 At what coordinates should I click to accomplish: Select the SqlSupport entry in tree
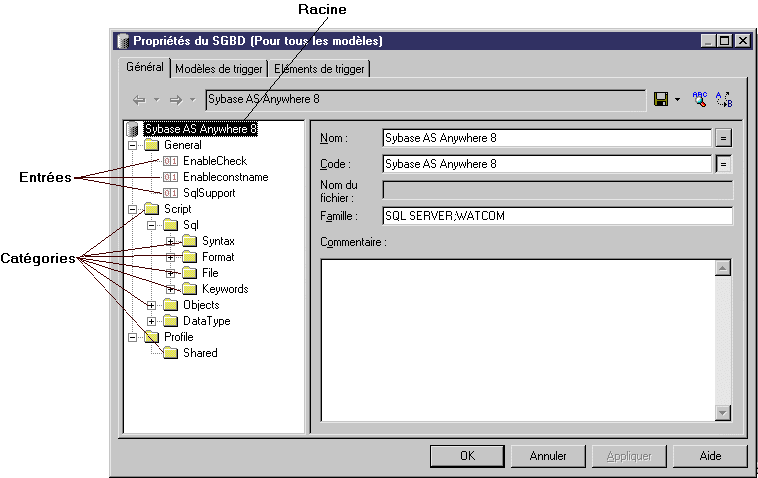(210, 193)
